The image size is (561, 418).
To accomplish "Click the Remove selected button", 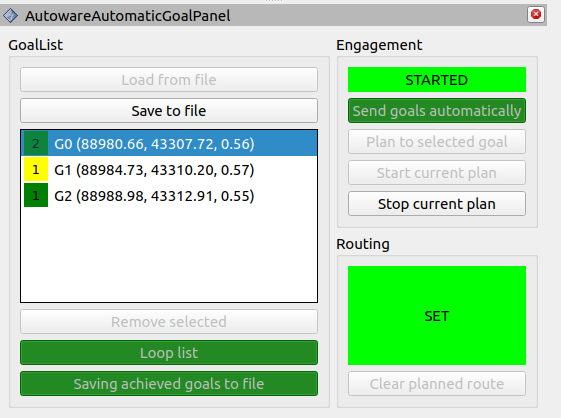I will [169, 322].
